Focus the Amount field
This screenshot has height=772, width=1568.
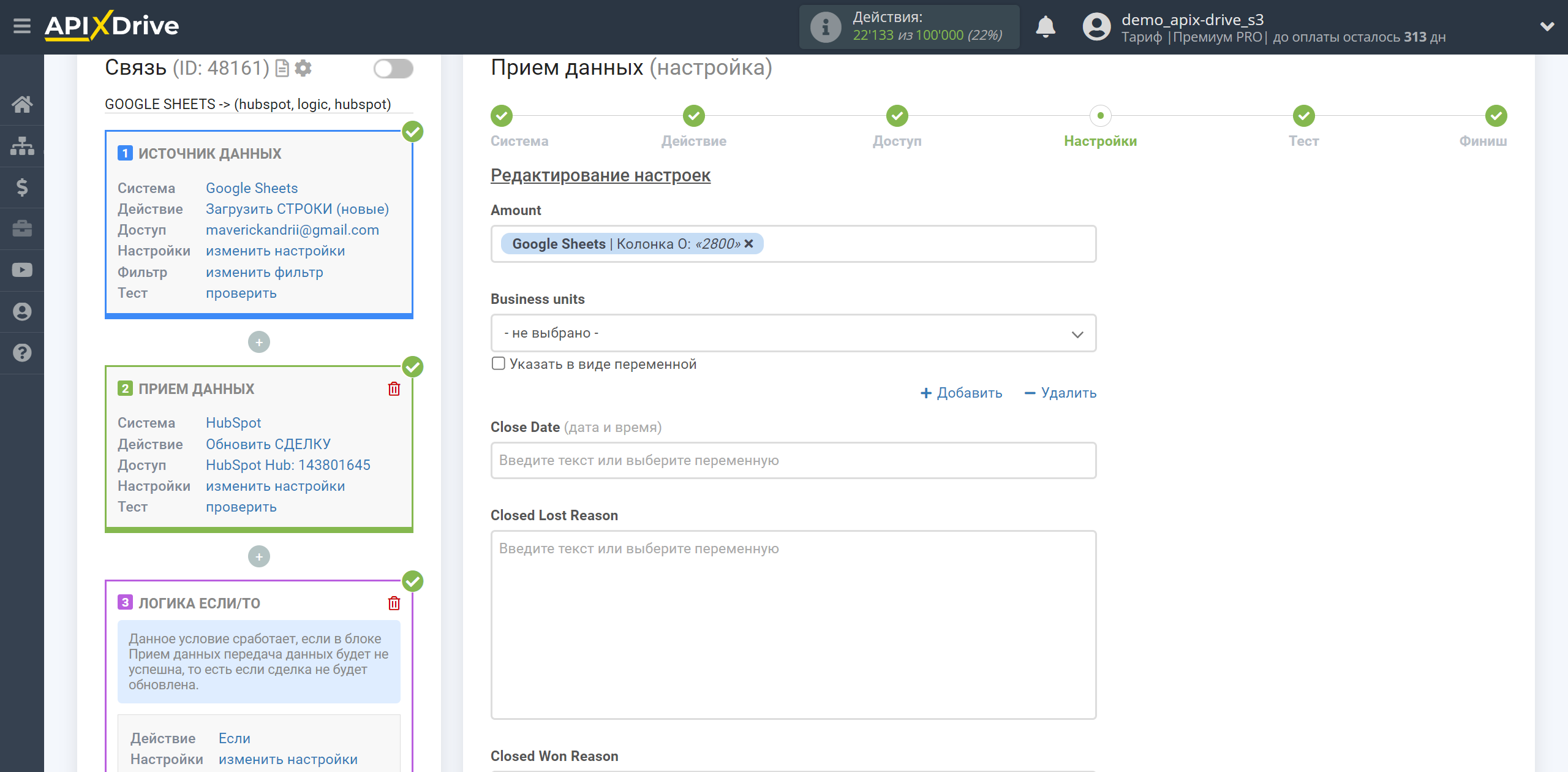click(793, 244)
